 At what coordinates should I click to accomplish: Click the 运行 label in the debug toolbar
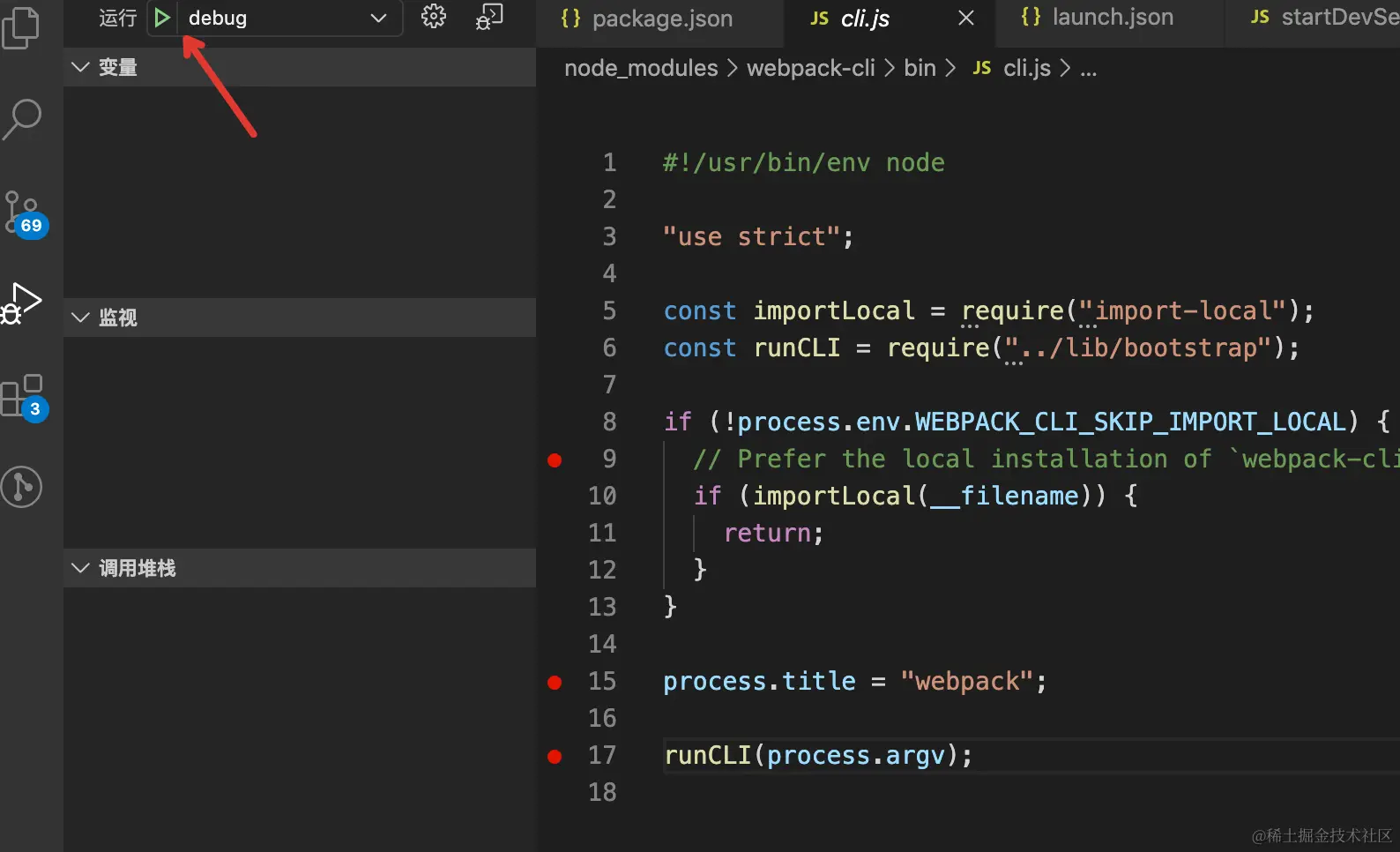click(x=117, y=18)
